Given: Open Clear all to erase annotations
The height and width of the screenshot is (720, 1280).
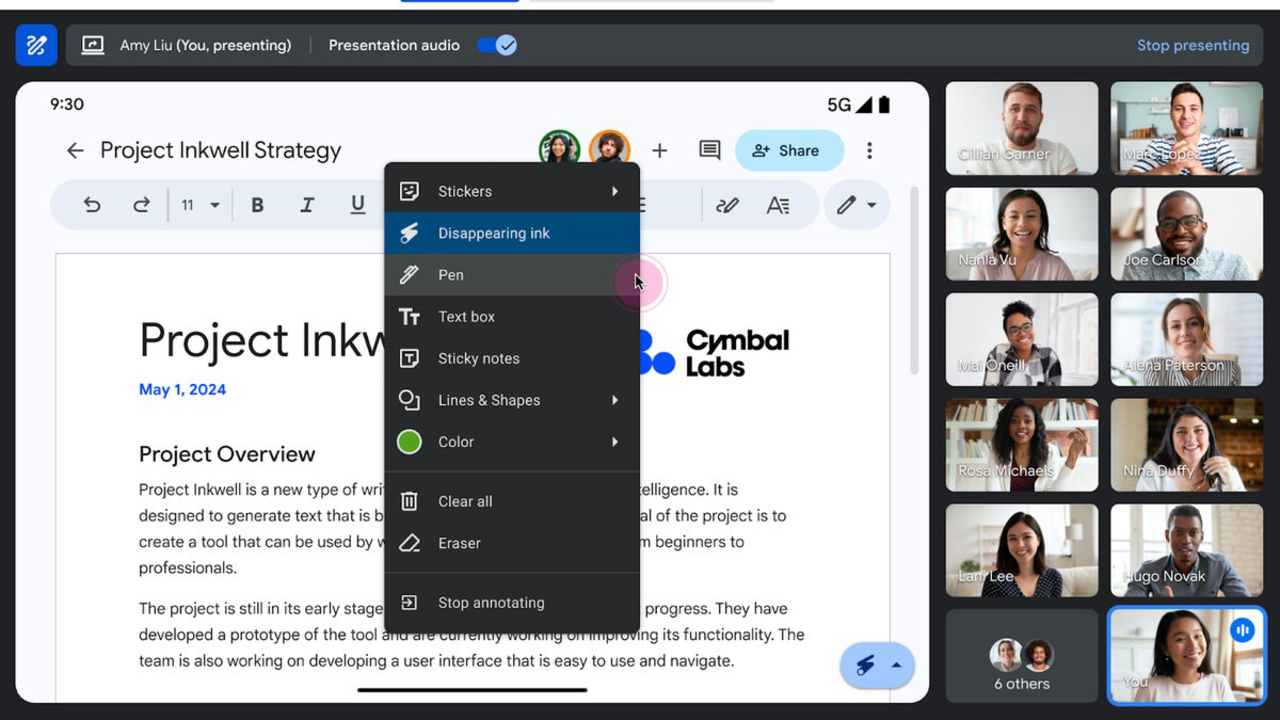Looking at the screenshot, I should [465, 501].
